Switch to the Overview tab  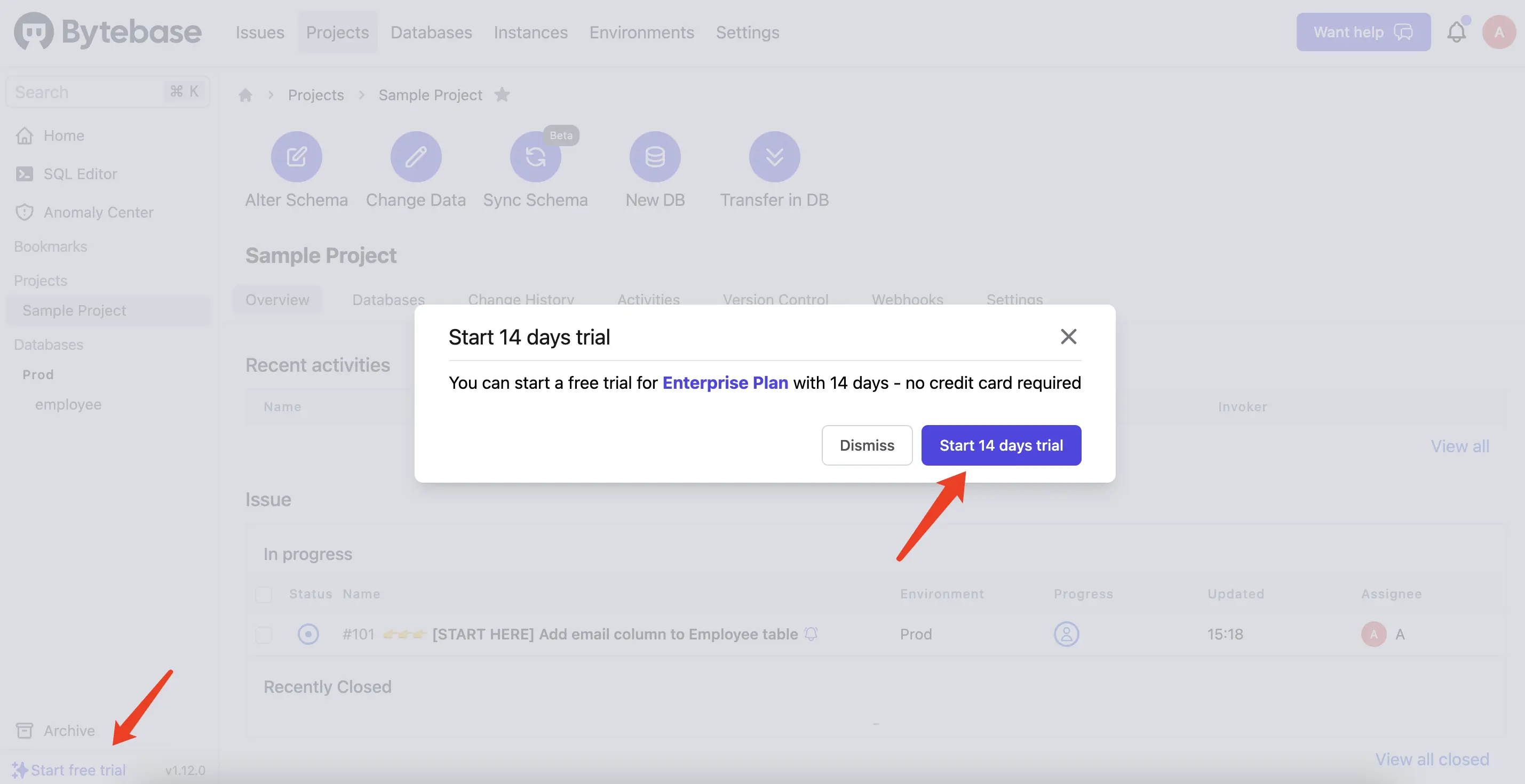pyautogui.click(x=277, y=299)
